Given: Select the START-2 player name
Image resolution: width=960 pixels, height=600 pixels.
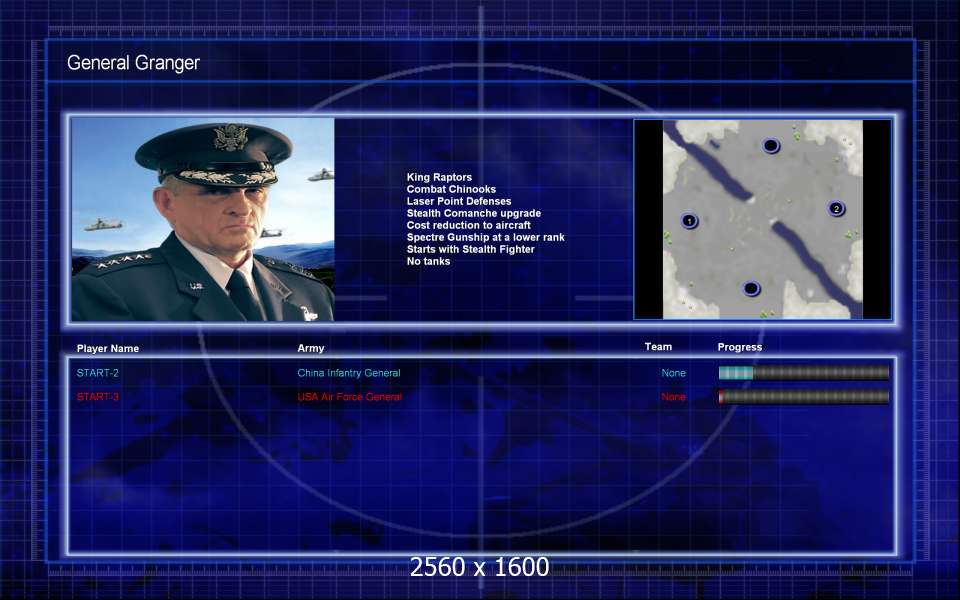Looking at the screenshot, I should pos(97,373).
